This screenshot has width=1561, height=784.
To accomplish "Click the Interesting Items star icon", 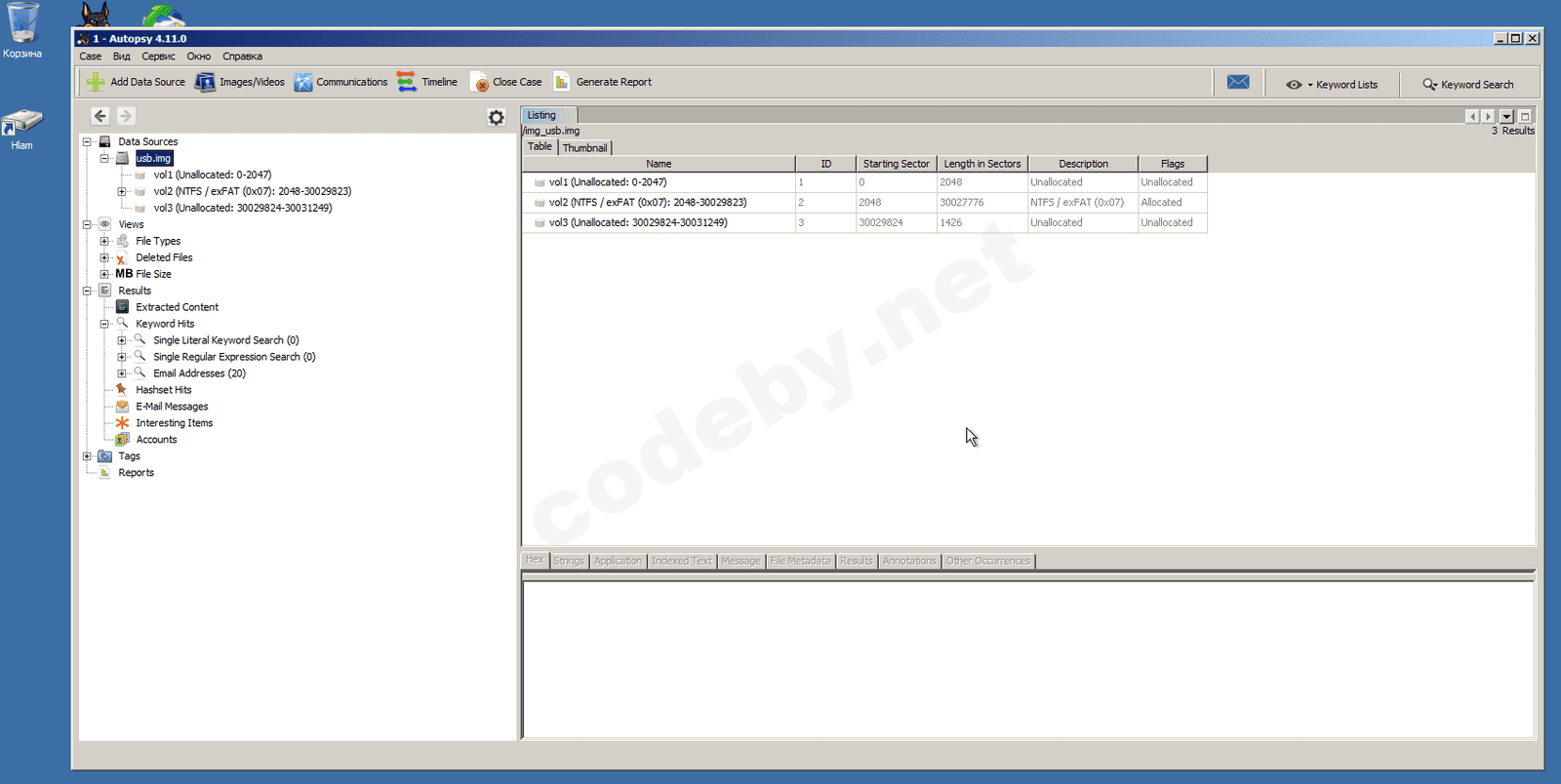I will (x=122, y=423).
